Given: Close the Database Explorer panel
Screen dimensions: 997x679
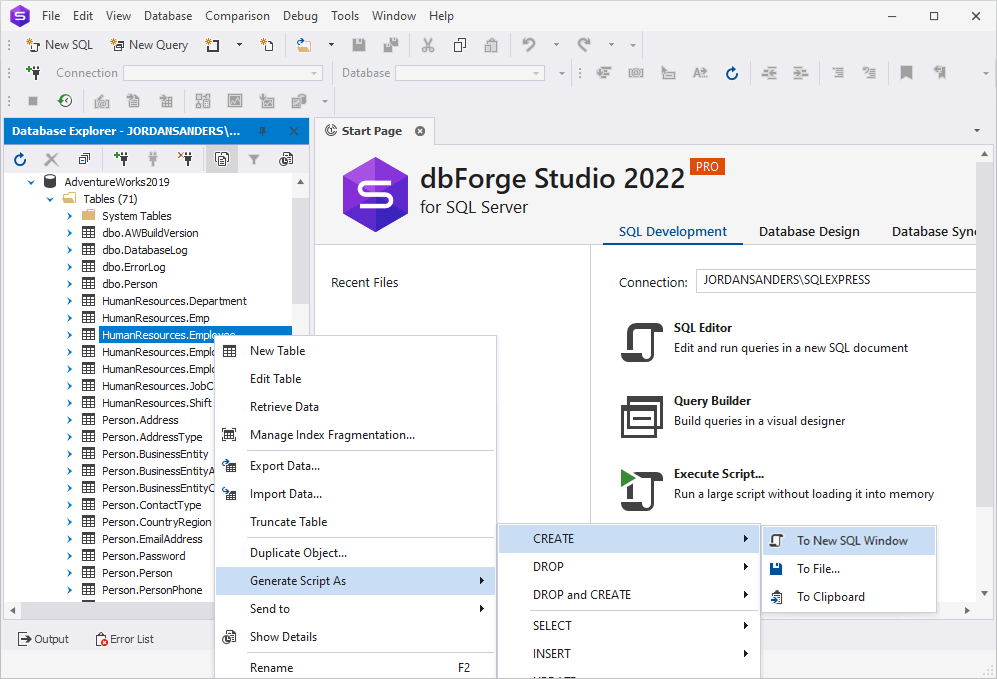Looking at the screenshot, I should (294, 131).
